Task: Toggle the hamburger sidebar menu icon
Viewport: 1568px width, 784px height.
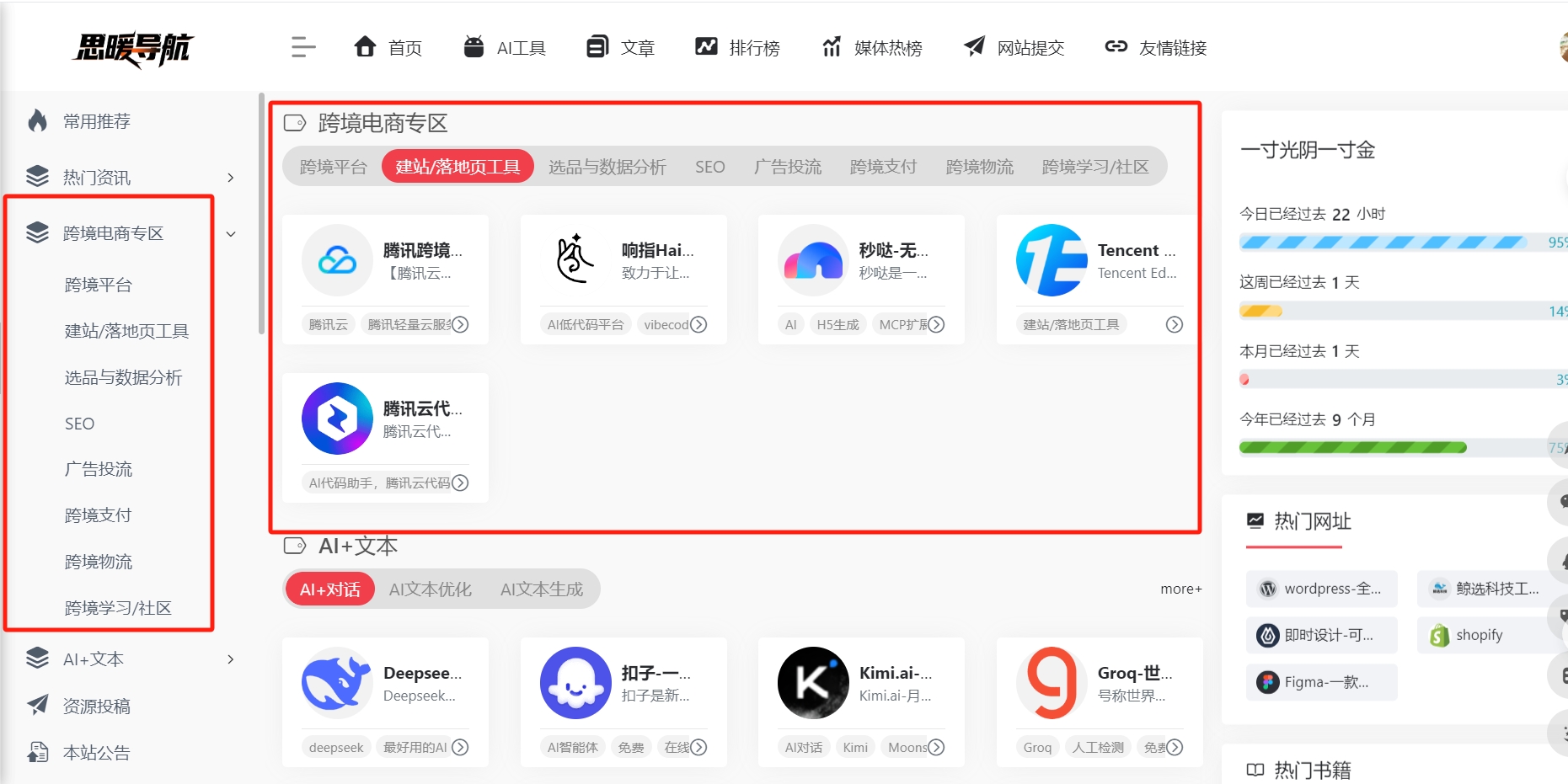Action: point(302,47)
